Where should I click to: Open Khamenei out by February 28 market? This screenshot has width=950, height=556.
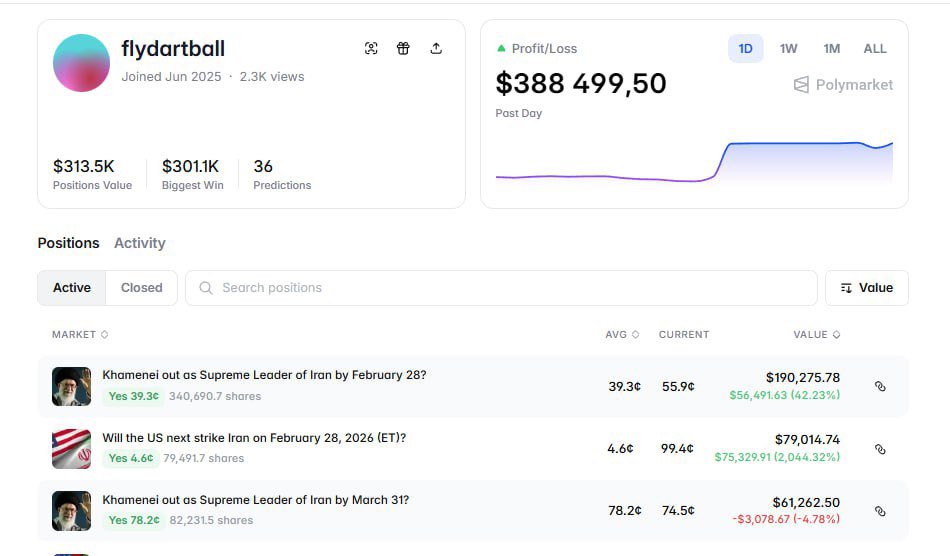tap(264, 375)
